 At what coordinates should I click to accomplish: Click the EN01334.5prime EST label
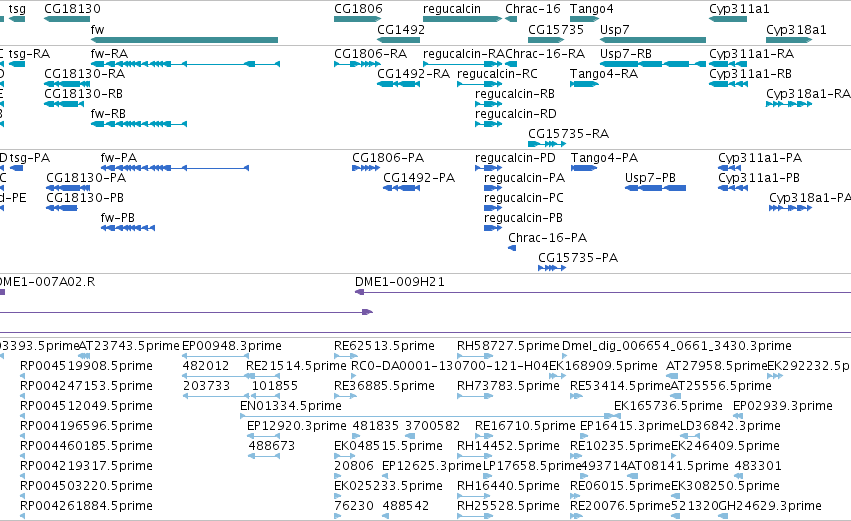[x=291, y=406]
